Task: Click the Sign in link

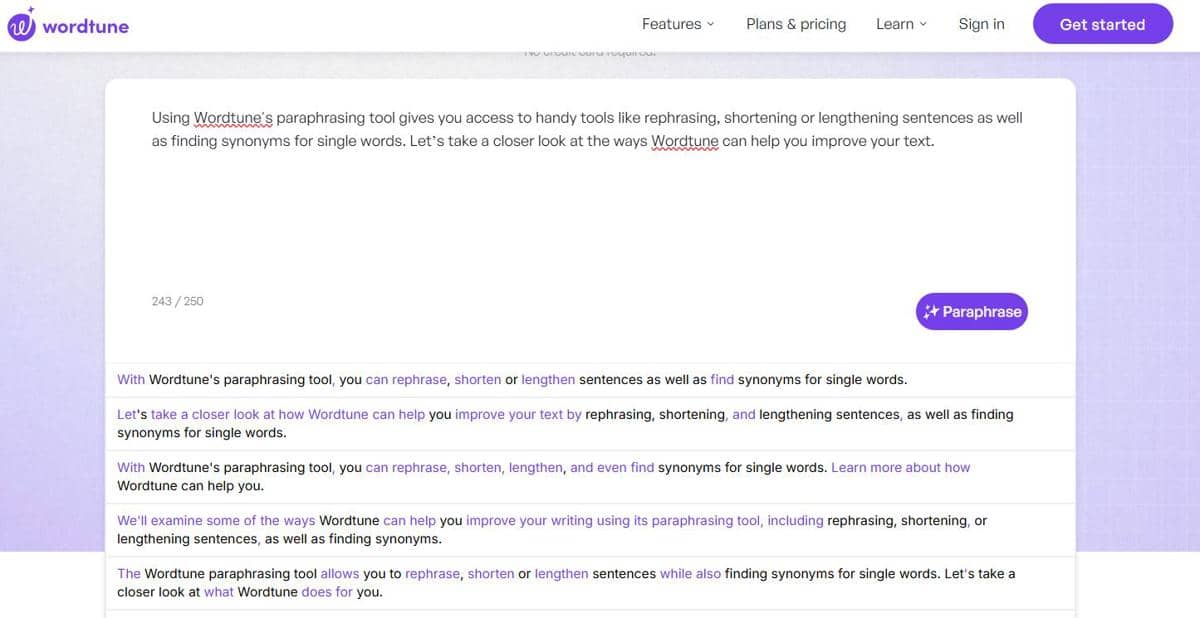Action: 981,24
